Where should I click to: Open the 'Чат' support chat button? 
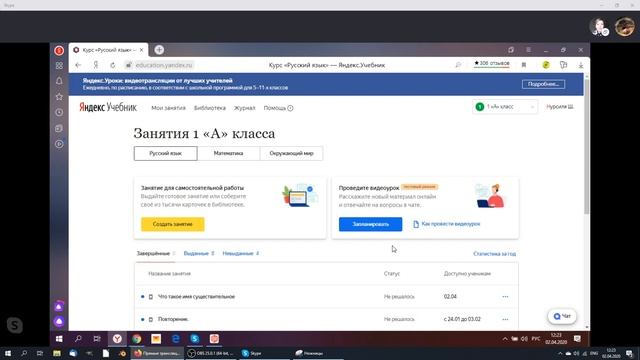[x=562, y=316]
